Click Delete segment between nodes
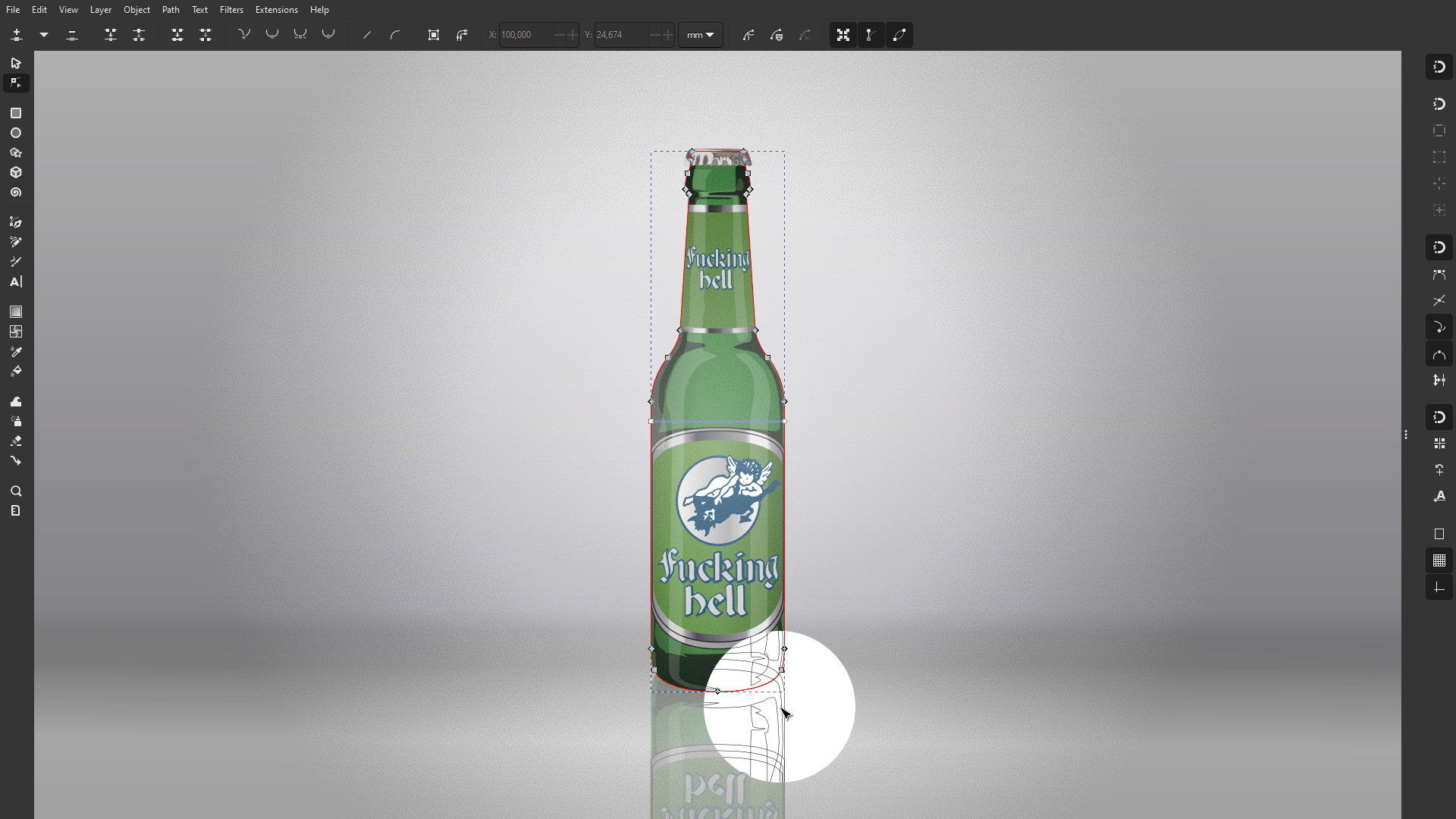The height and width of the screenshot is (819, 1456). coord(206,35)
